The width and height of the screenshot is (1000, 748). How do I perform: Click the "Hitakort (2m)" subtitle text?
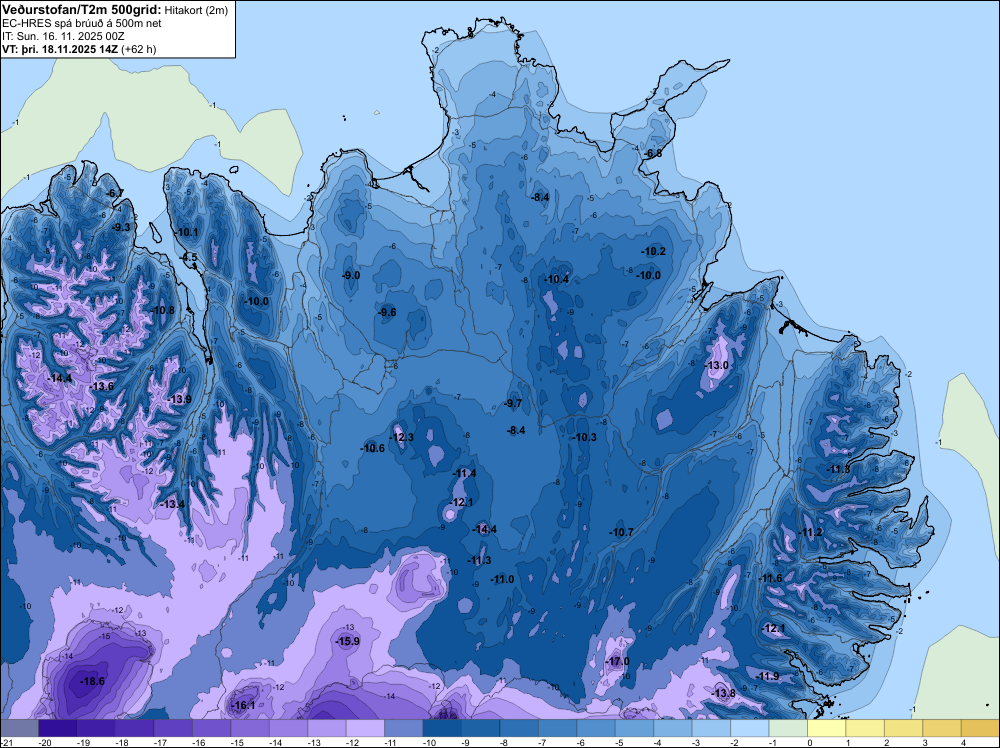tap(195, 10)
